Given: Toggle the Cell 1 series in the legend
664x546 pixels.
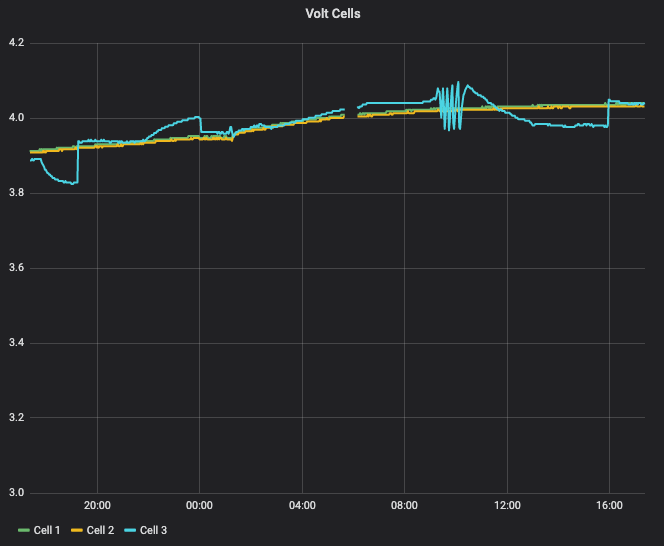Looking at the screenshot, I should (47, 530).
